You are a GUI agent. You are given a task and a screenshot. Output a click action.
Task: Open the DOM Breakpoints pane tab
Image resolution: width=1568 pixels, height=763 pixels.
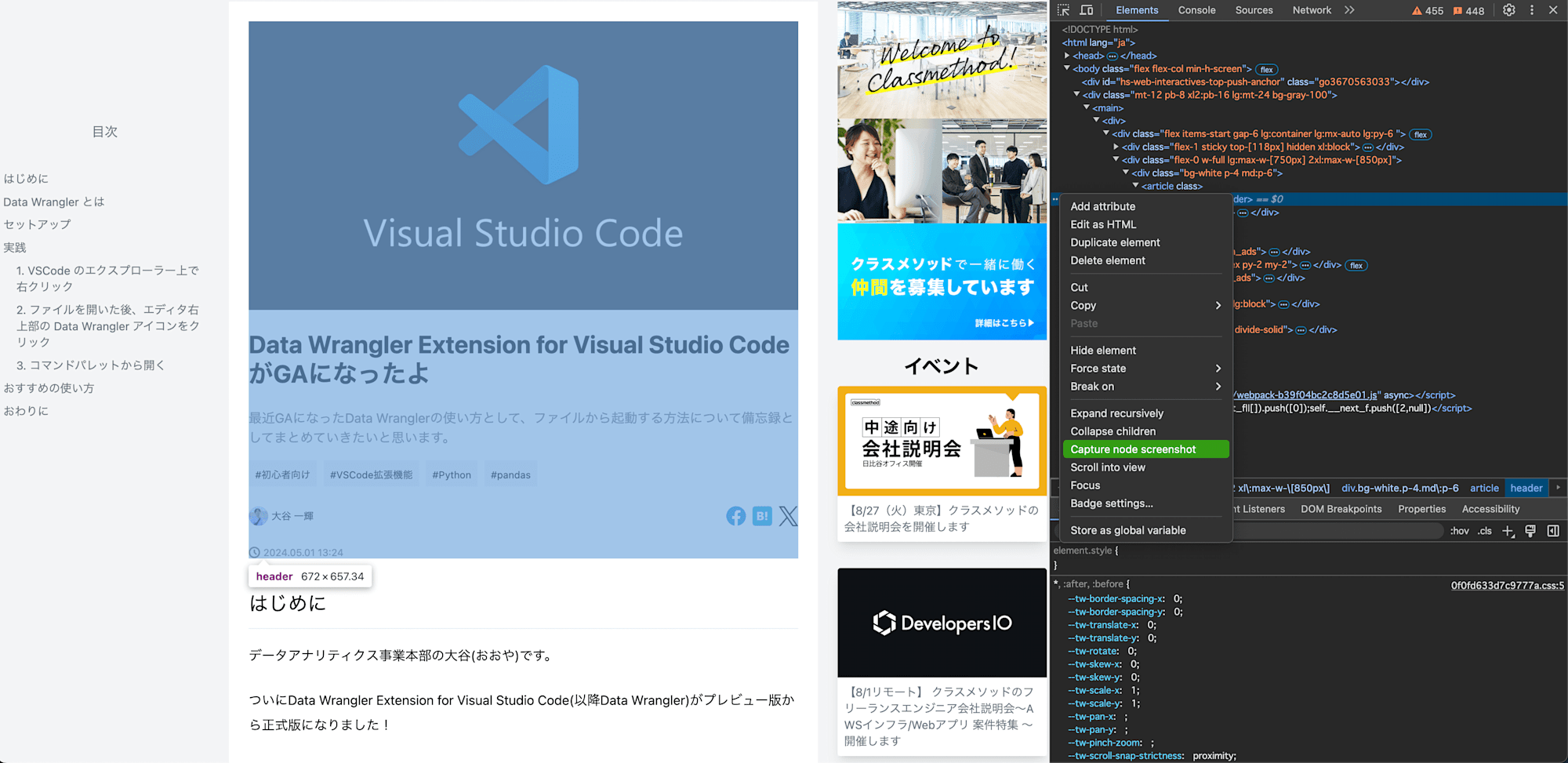(1341, 509)
